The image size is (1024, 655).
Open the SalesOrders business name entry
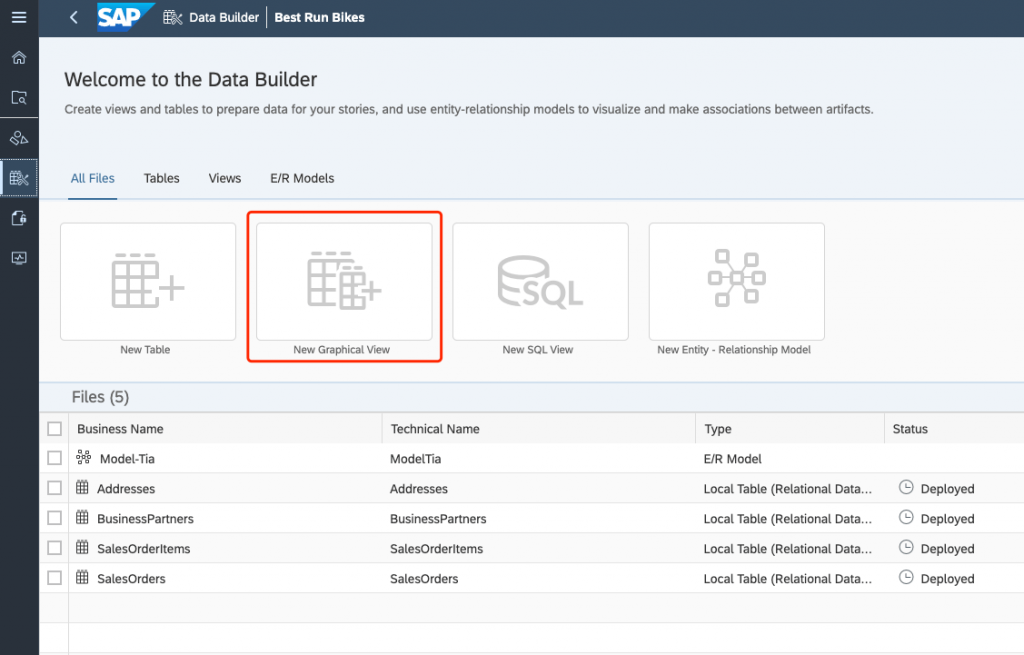[131, 579]
